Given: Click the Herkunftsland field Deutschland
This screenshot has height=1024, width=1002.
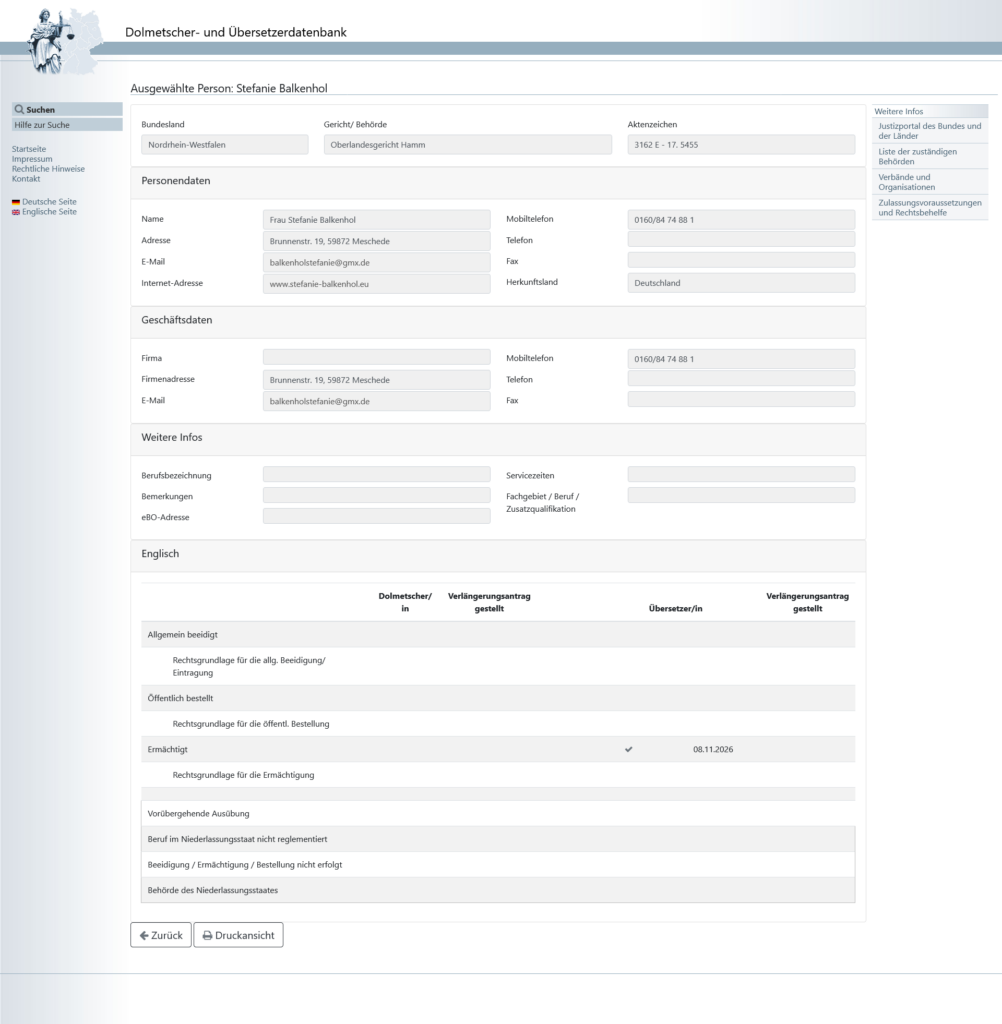Looking at the screenshot, I should pos(741,283).
